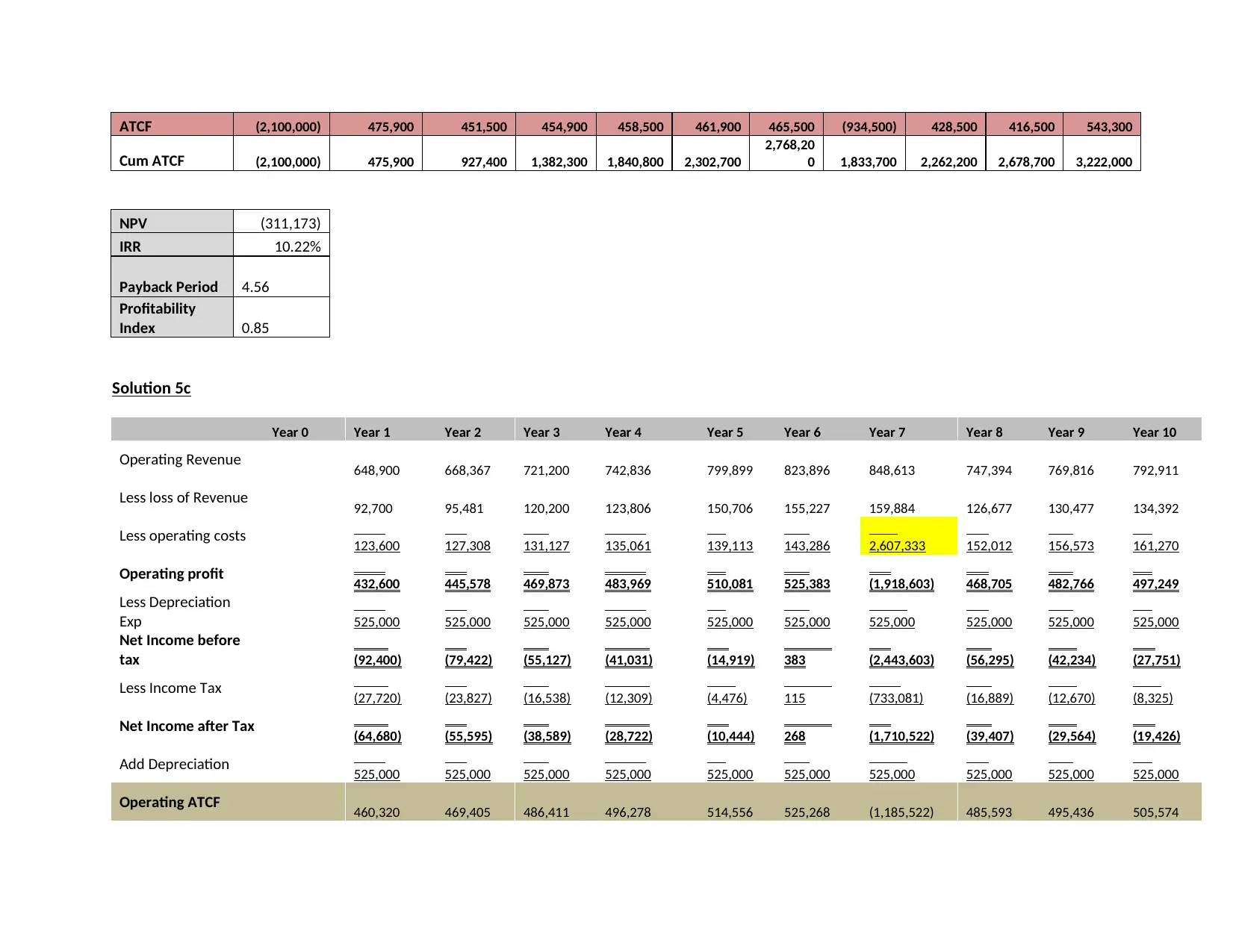
Task: Select loss of revenue value 92,700
Action: pos(373,508)
